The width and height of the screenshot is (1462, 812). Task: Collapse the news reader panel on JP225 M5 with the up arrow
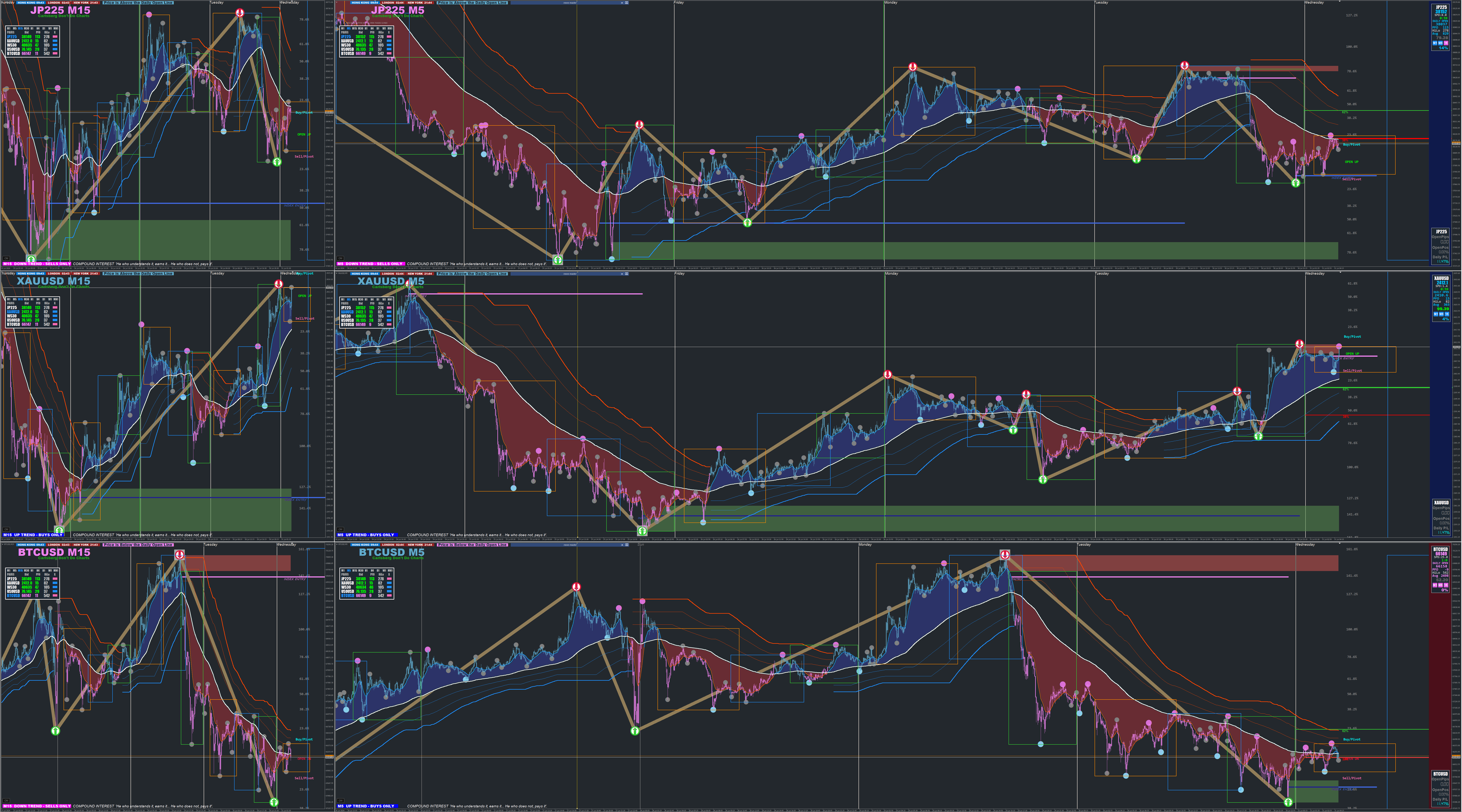coord(622,3)
